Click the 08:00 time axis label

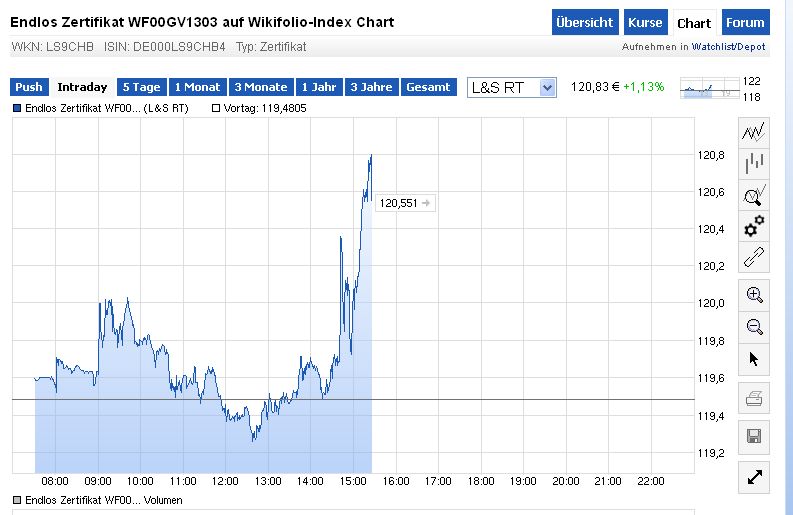[x=55, y=481]
